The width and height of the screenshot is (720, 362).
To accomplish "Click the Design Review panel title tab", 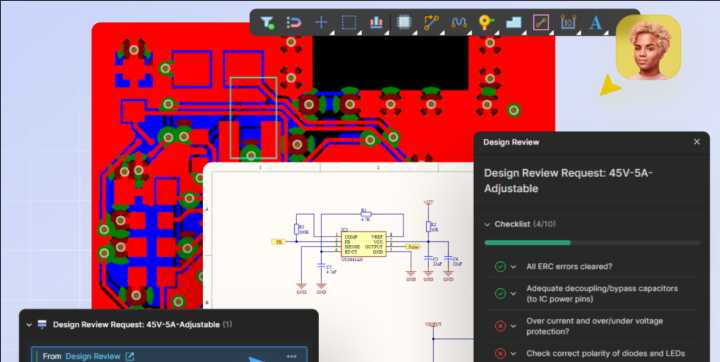I will point(511,142).
